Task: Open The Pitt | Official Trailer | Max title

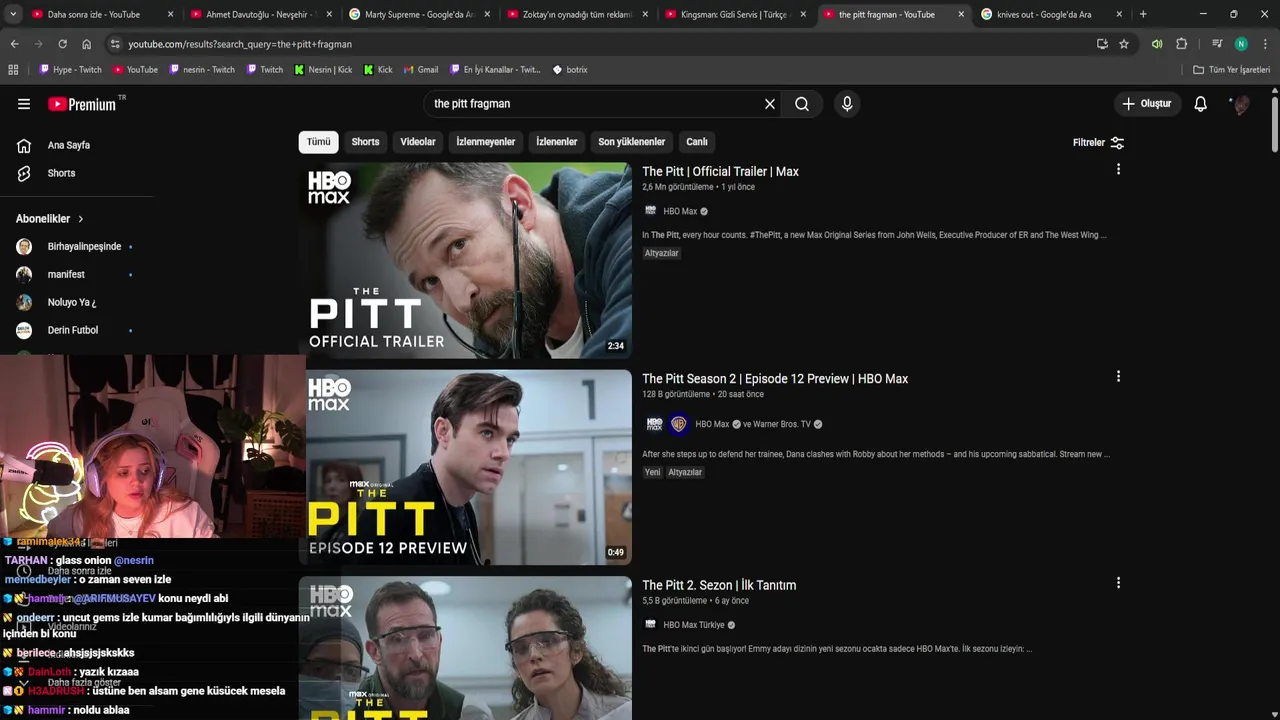Action: coord(720,172)
